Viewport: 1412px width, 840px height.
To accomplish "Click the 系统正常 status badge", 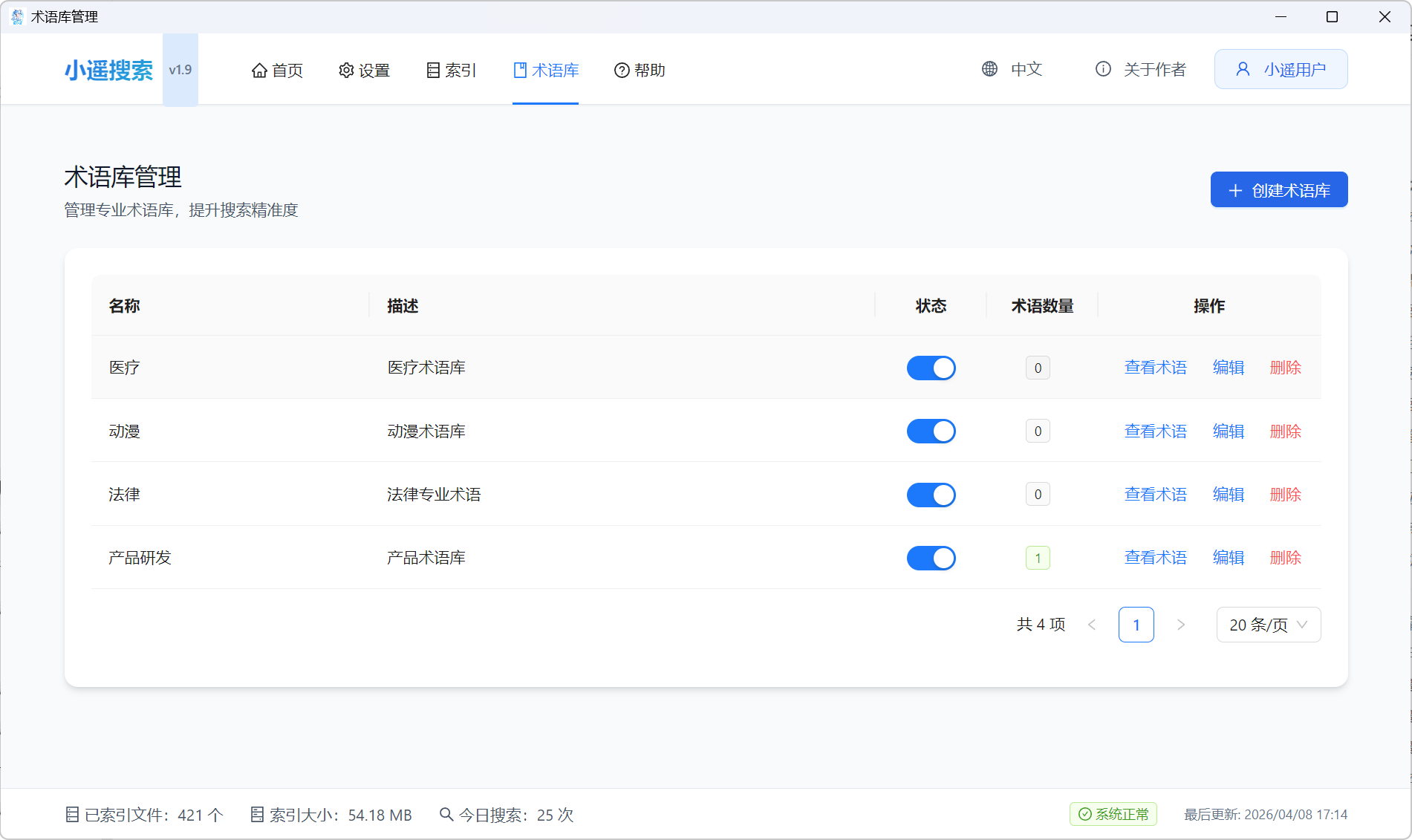I will (x=1113, y=814).
